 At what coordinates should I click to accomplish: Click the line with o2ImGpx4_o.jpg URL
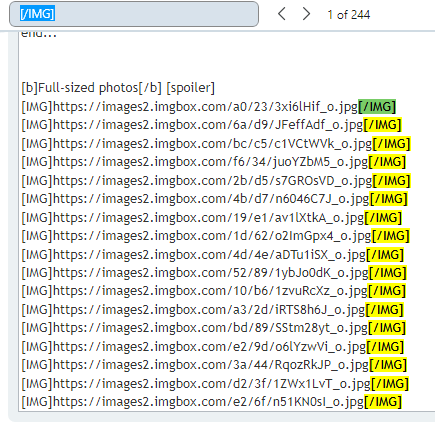click(215, 236)
